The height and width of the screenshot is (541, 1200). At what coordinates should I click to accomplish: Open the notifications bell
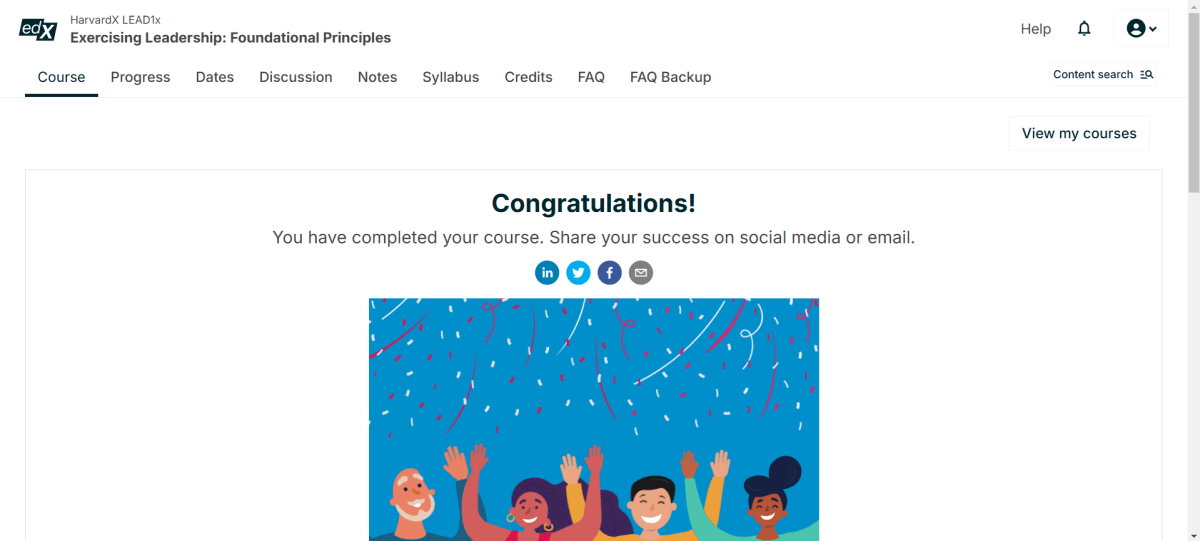1084,29
